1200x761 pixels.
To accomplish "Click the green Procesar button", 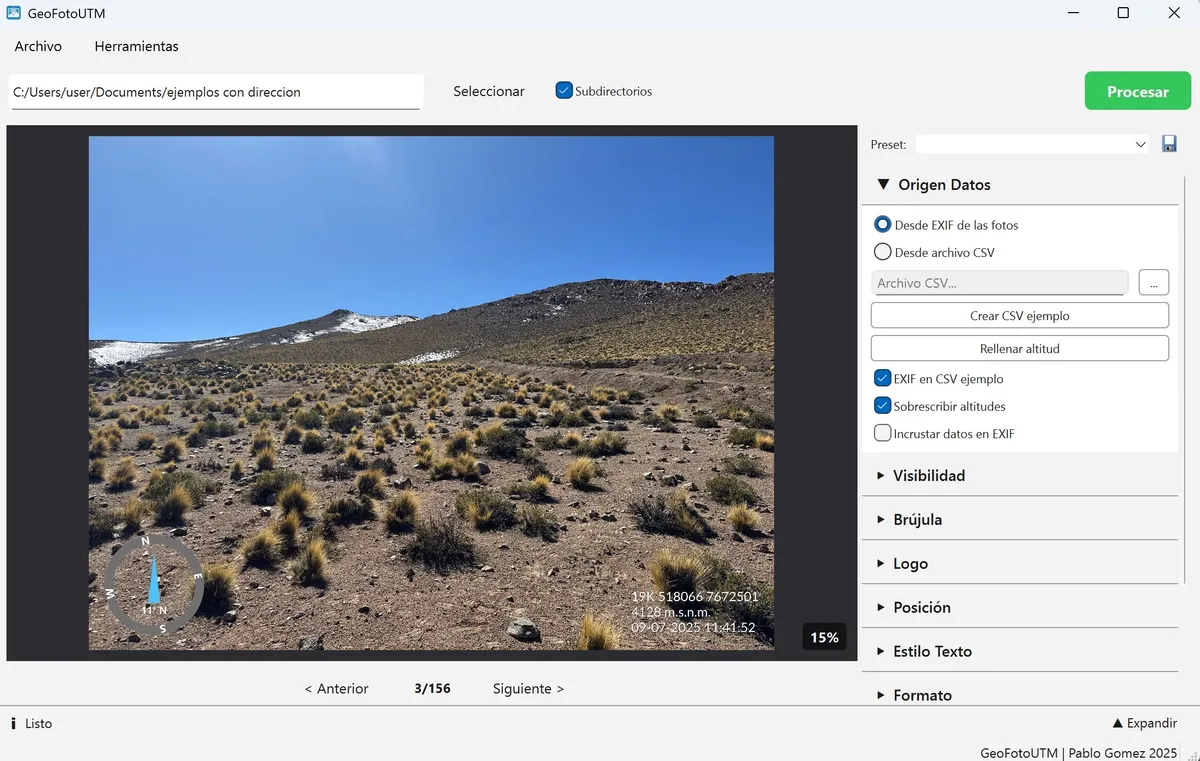I will coord(1138,91).
